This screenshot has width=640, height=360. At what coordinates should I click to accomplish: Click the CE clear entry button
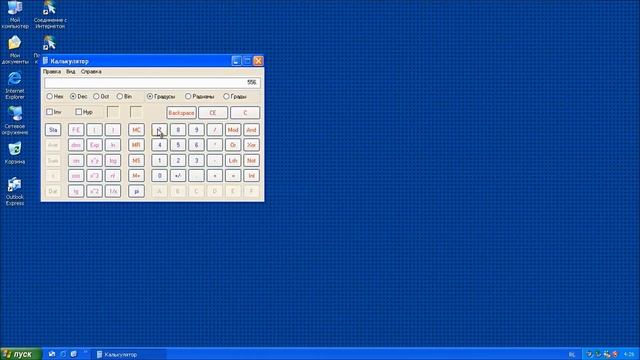point(213,113)
